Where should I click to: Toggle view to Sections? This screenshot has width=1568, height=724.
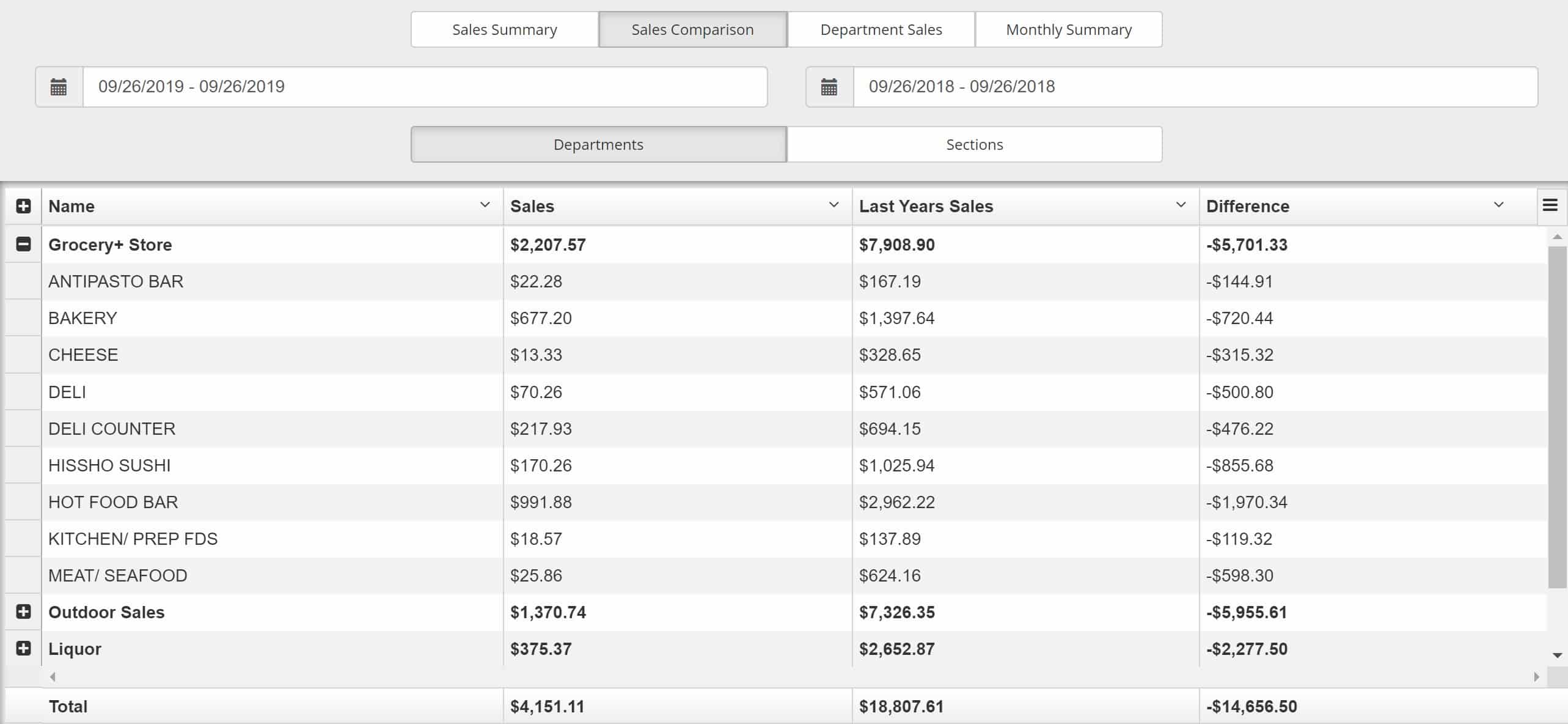(974, 144)
